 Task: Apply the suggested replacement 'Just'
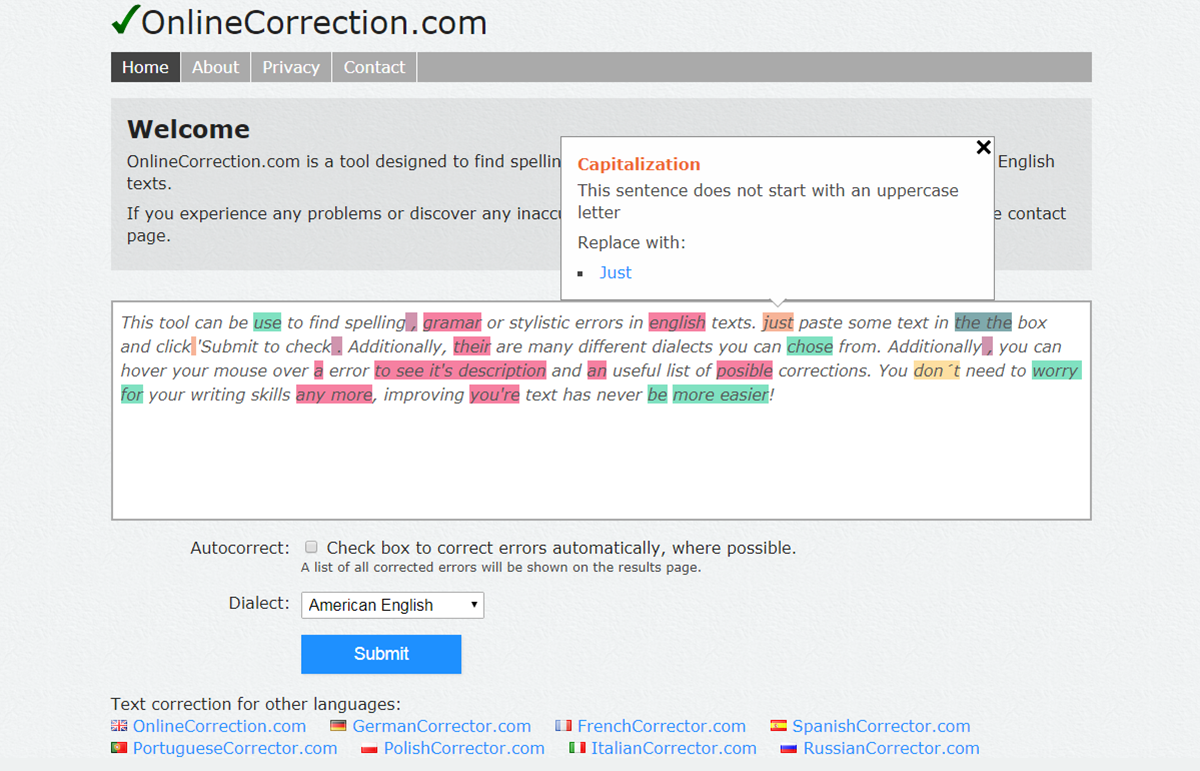pyautogui.click(x=615, y=273)
